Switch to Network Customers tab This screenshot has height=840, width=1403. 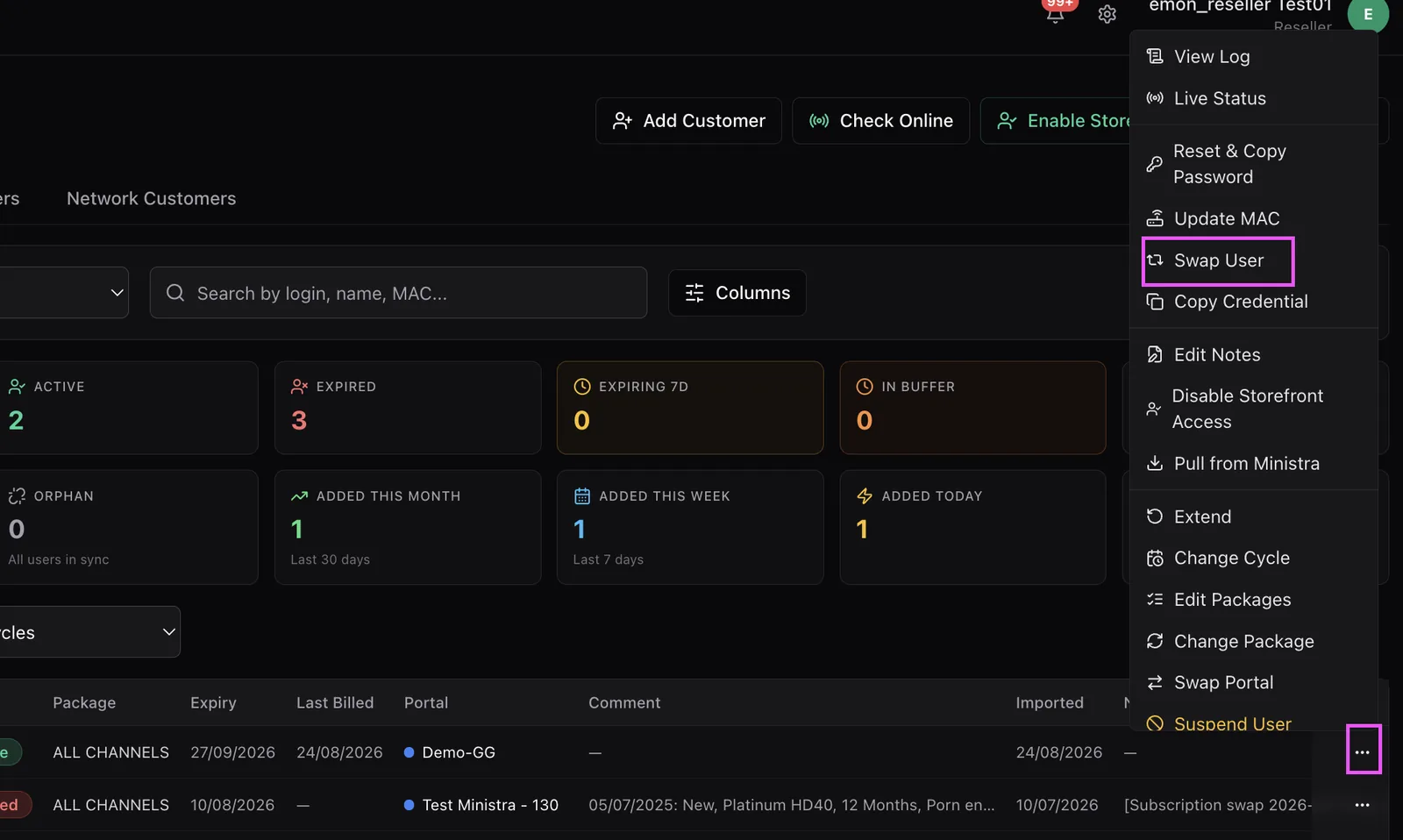(152, 198)
